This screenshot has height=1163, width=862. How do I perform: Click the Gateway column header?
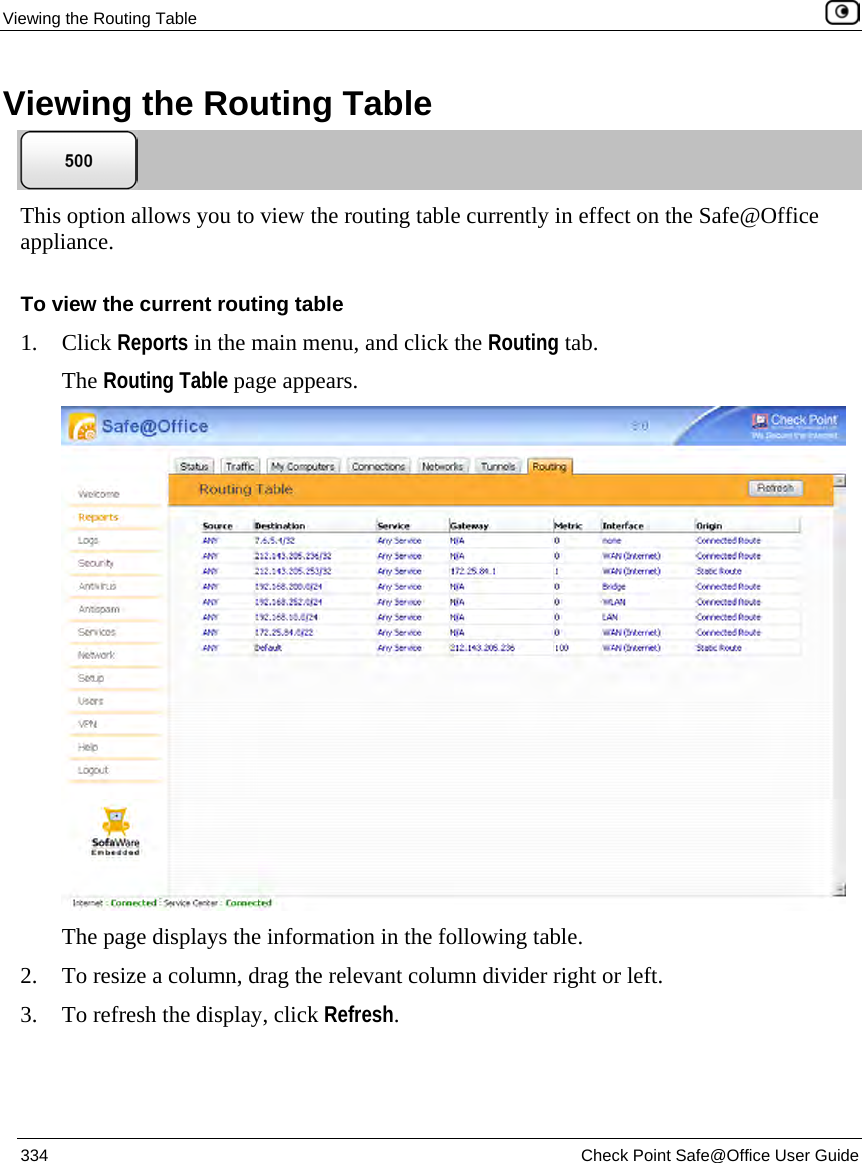click(470, 525)
